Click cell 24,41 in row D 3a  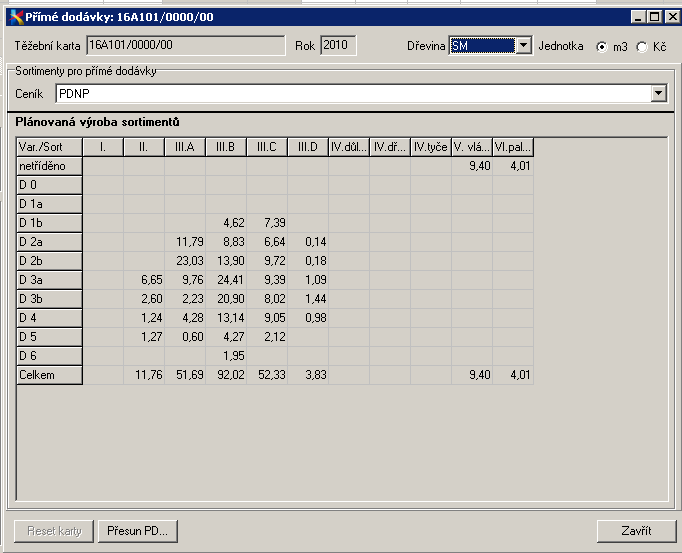[226, 280]
